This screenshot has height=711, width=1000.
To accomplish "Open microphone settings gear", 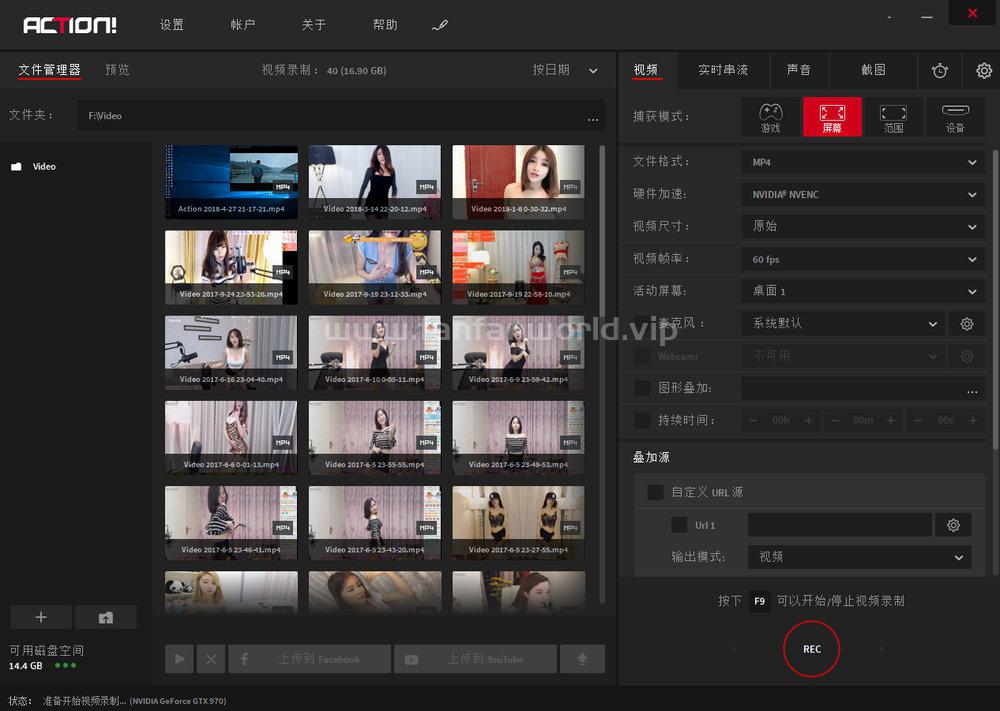I will point(967,324).
